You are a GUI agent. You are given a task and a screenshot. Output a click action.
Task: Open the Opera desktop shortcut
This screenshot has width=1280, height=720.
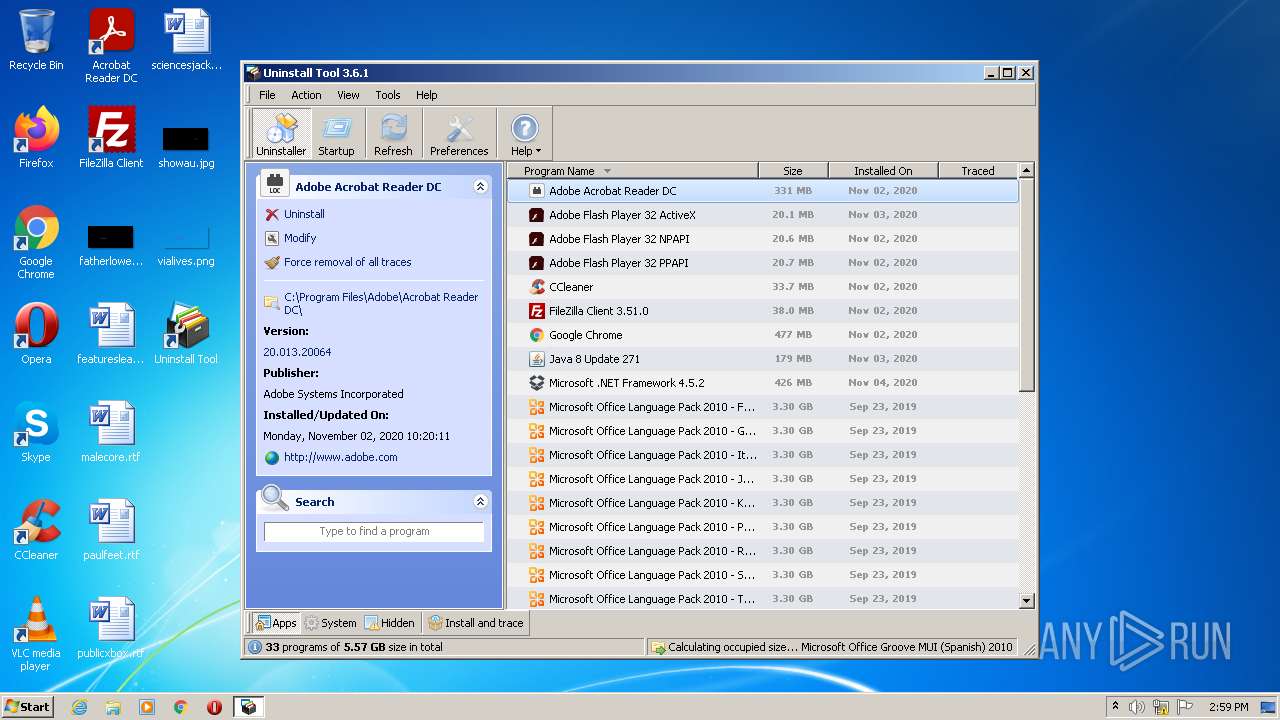(36, 334)
